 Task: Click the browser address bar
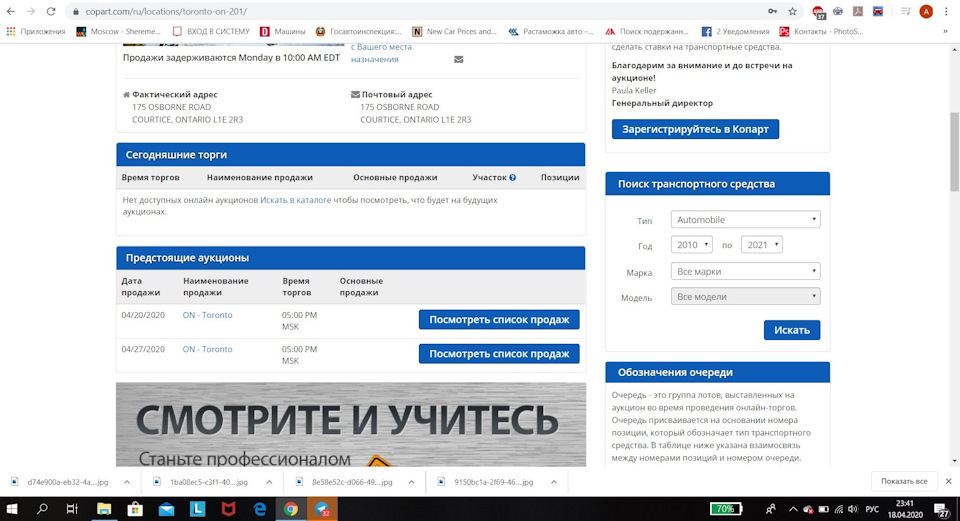coord(416,11)
